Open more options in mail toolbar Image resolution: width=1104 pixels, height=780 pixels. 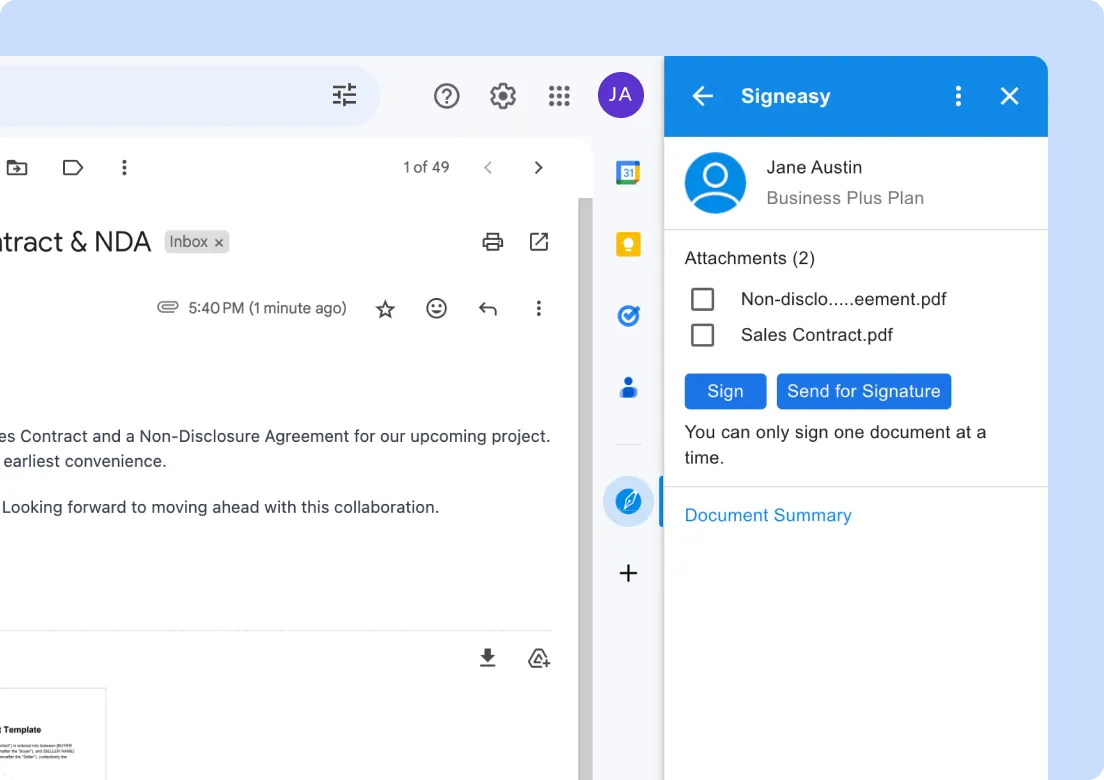tap(124, 168)
